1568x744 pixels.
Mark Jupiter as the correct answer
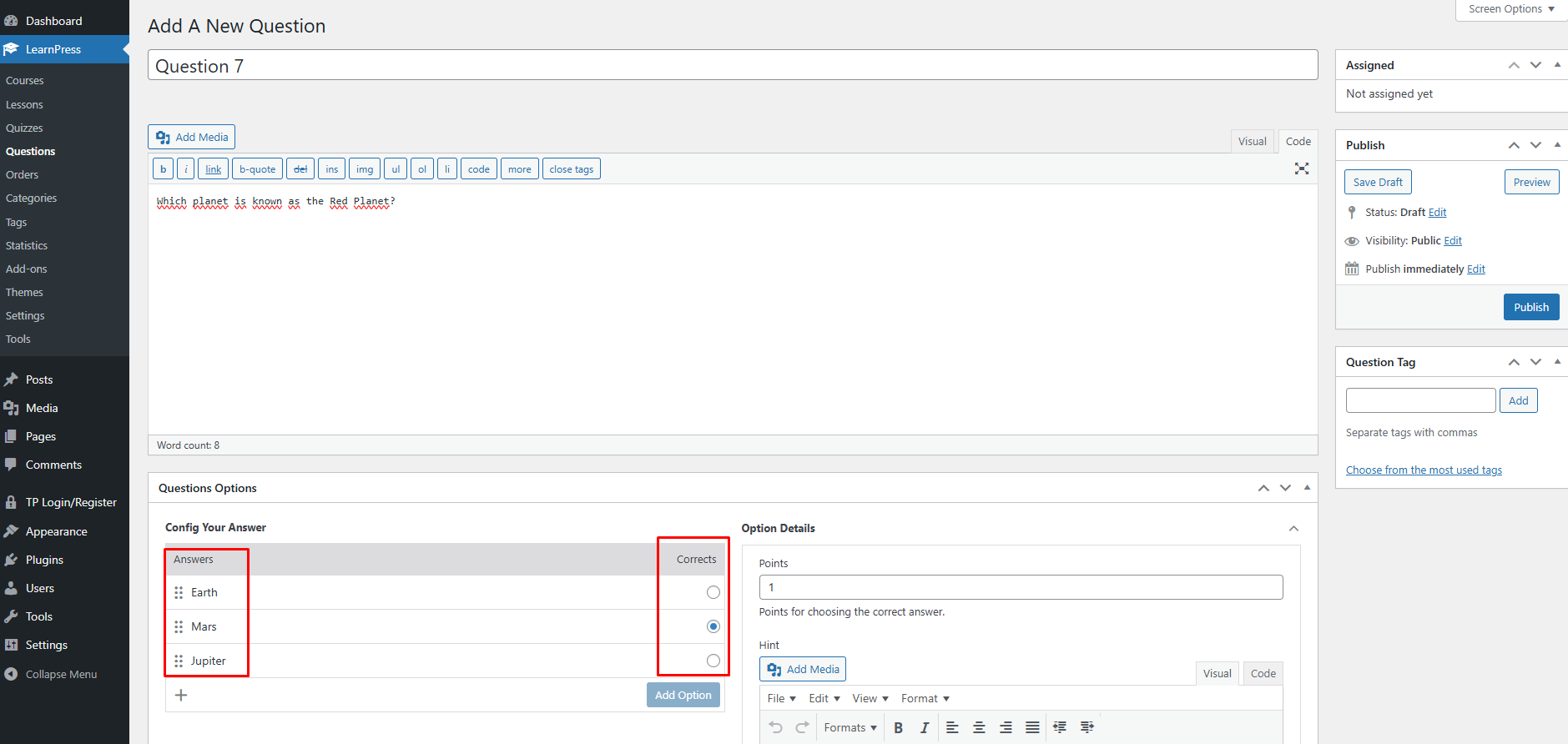[713, 661]
